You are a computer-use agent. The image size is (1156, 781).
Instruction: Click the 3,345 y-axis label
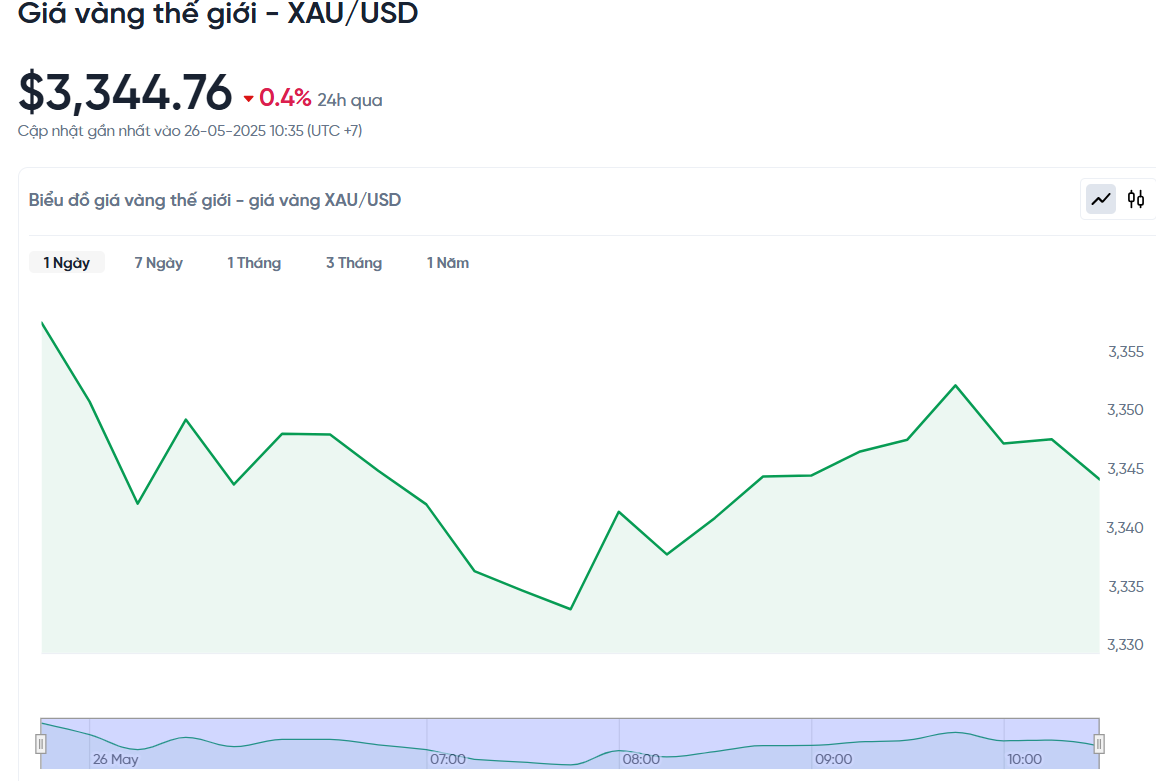1126,469
